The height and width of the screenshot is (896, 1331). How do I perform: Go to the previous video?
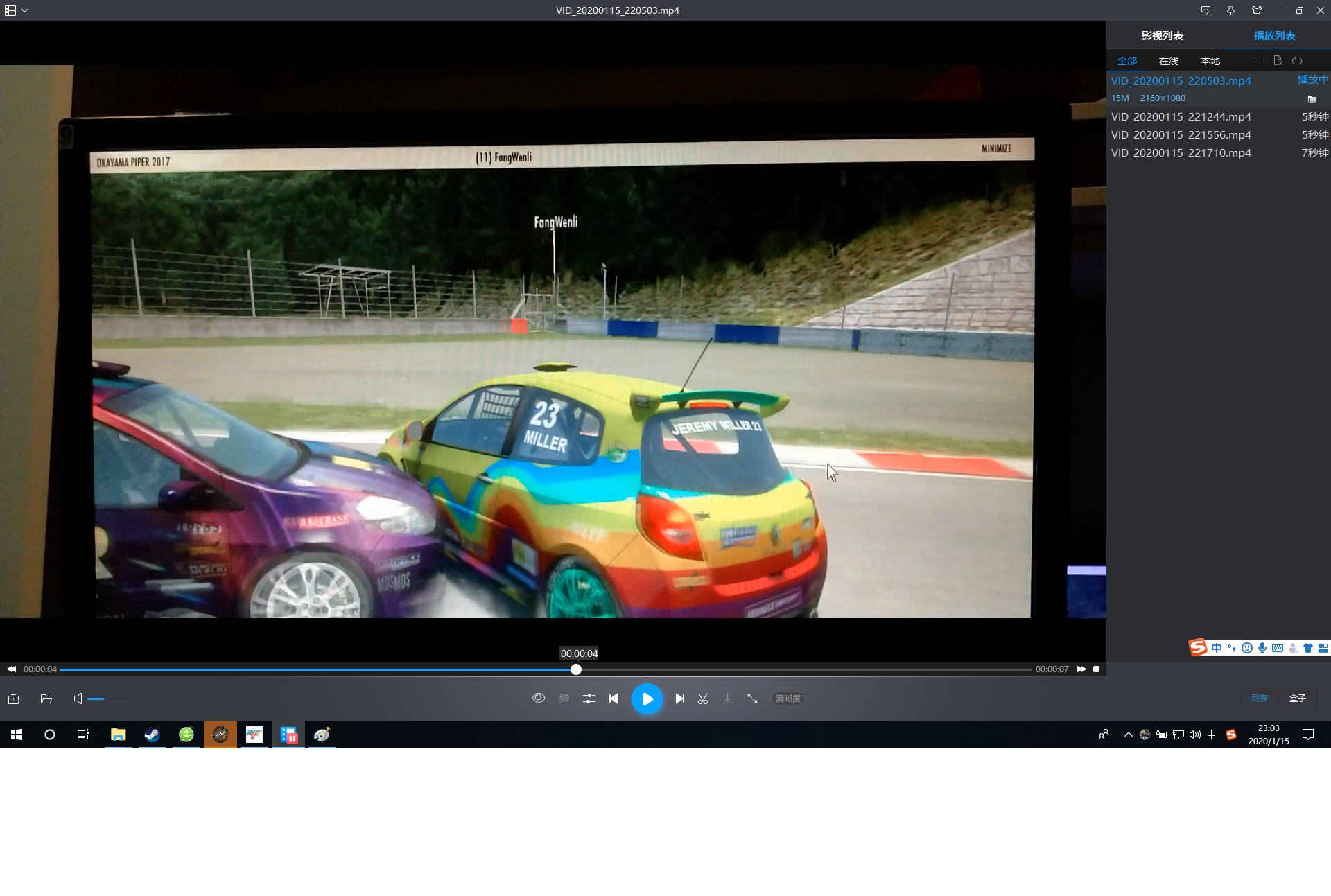pos(614,699)
